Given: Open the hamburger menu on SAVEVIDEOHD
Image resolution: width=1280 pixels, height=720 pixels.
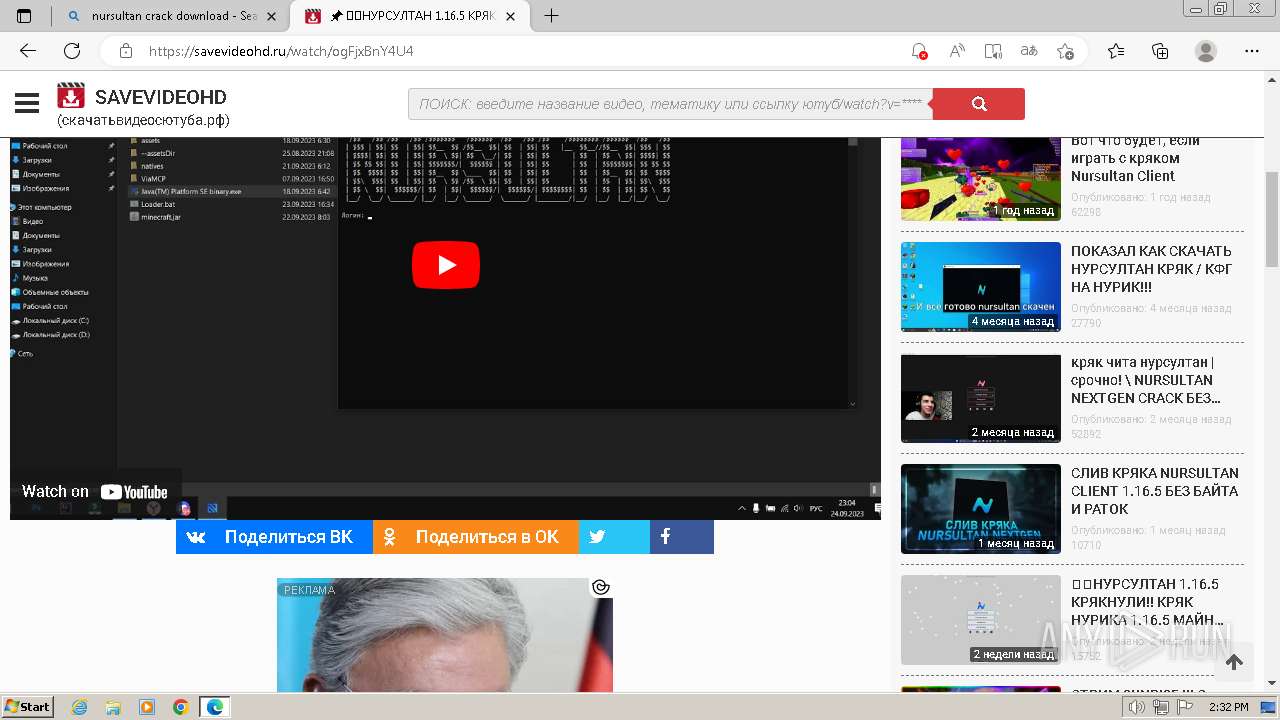Looking at the screenshot, I should click(x=27, y=103).
